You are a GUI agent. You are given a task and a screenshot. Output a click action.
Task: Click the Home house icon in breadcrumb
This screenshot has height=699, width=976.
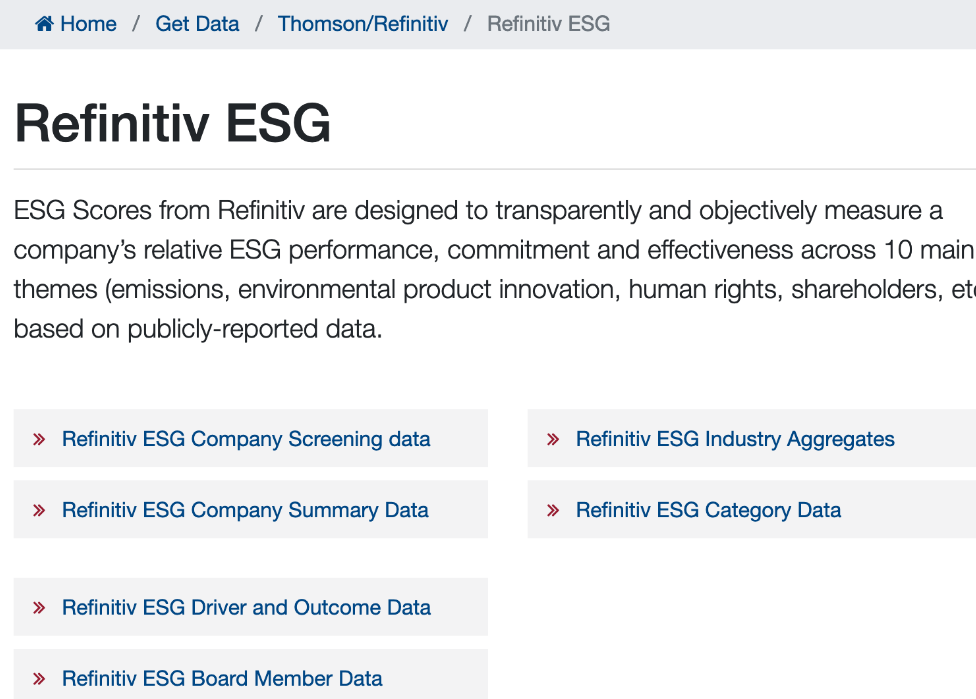pyautogui.click(x=44, y=24)
